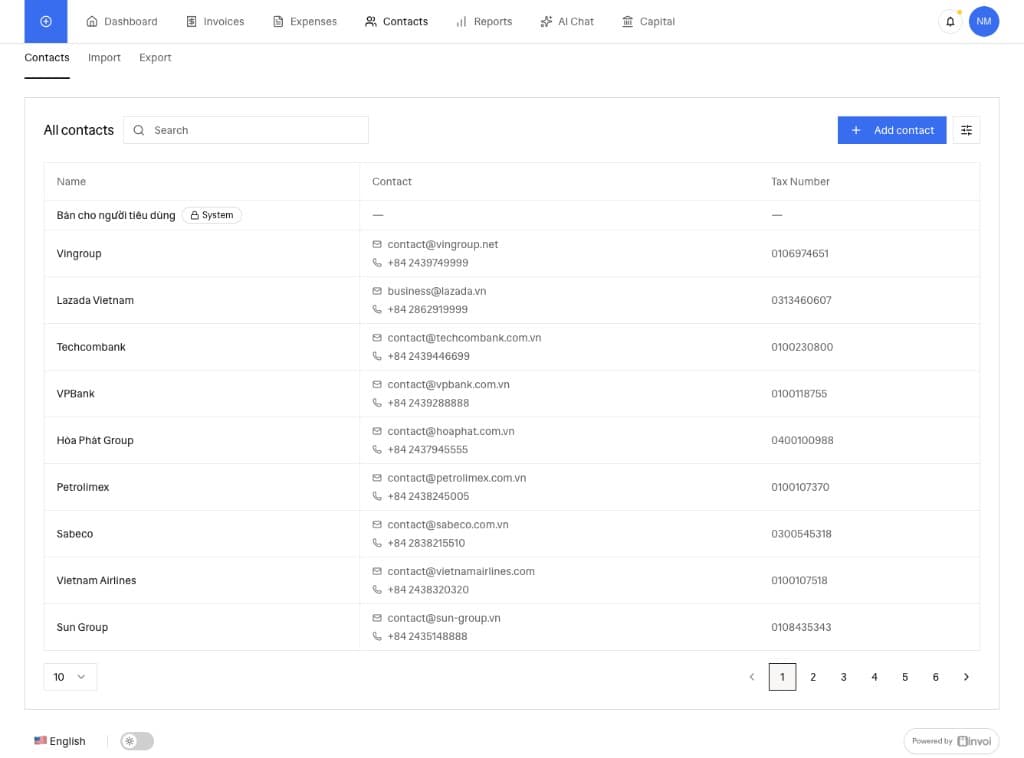Screen dimensions: 1024x758
Task: Click the lock System badge
Action: point(212,215)
